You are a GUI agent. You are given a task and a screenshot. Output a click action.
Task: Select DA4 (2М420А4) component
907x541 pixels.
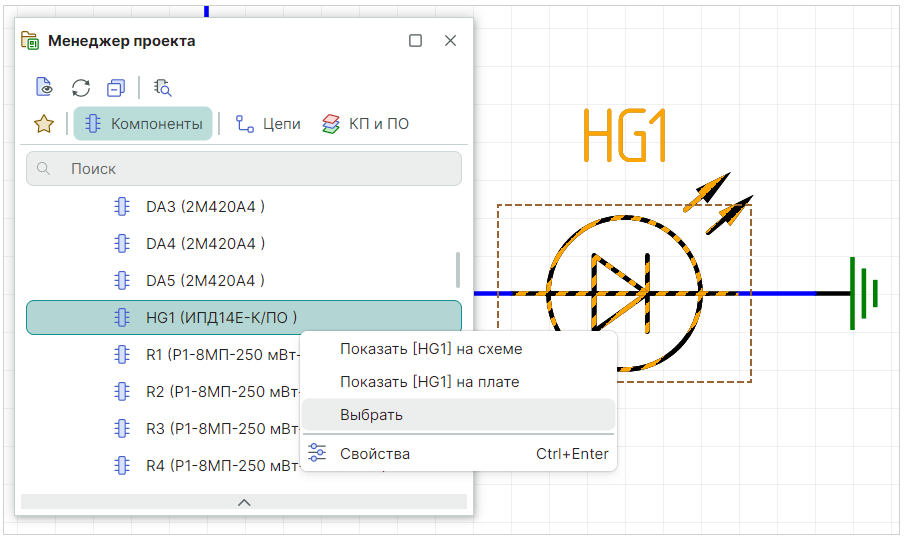pos(205,243)
